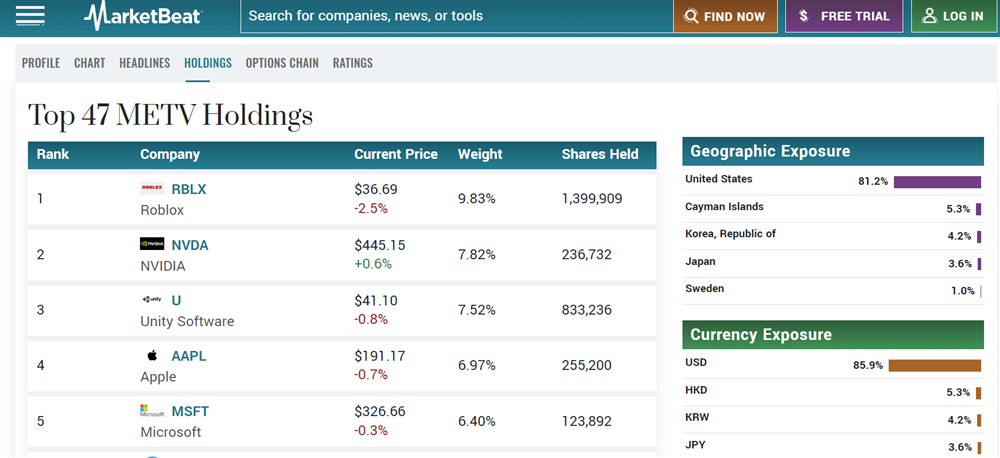Viewport: 1000px width, 458px height.
Task: Go to the Options Chain tab
Action: (x=282, y=63)
